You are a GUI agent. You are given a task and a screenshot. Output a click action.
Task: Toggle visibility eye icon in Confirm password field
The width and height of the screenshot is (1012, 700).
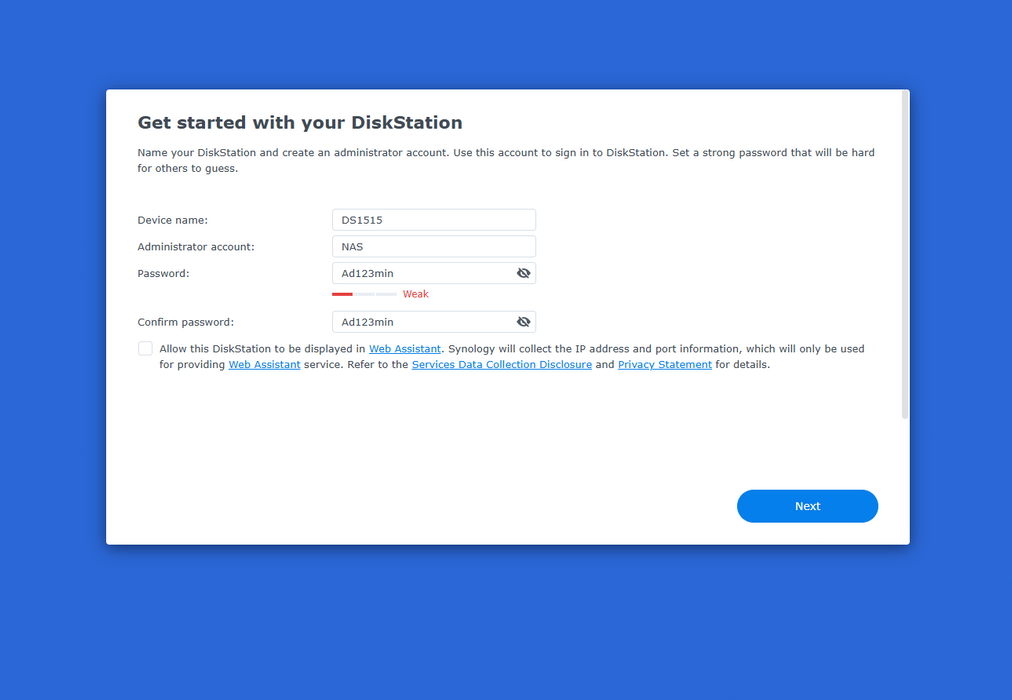tap(523, 321)
